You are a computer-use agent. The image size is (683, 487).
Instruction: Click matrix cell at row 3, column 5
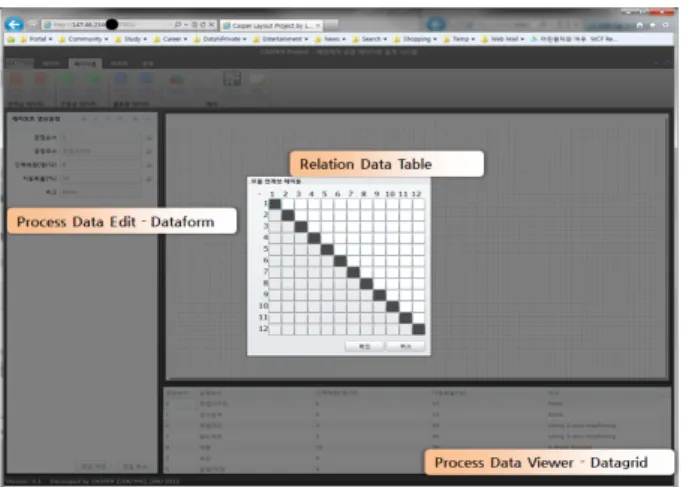click(327, 227)
